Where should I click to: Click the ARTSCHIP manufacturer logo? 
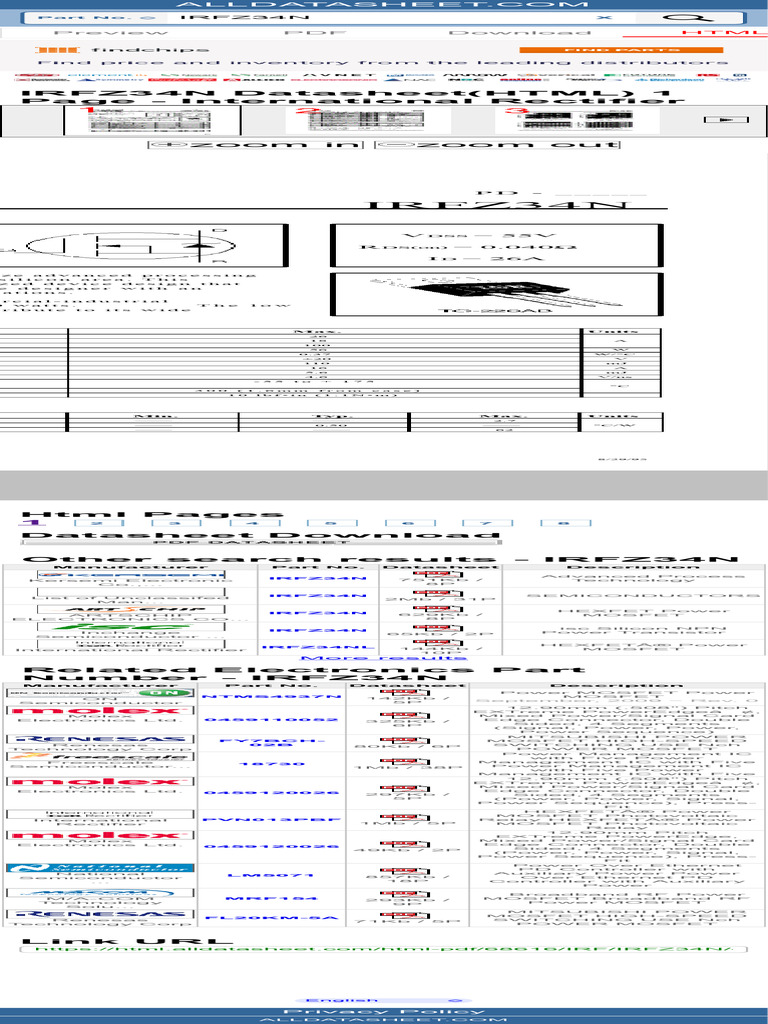130,610
